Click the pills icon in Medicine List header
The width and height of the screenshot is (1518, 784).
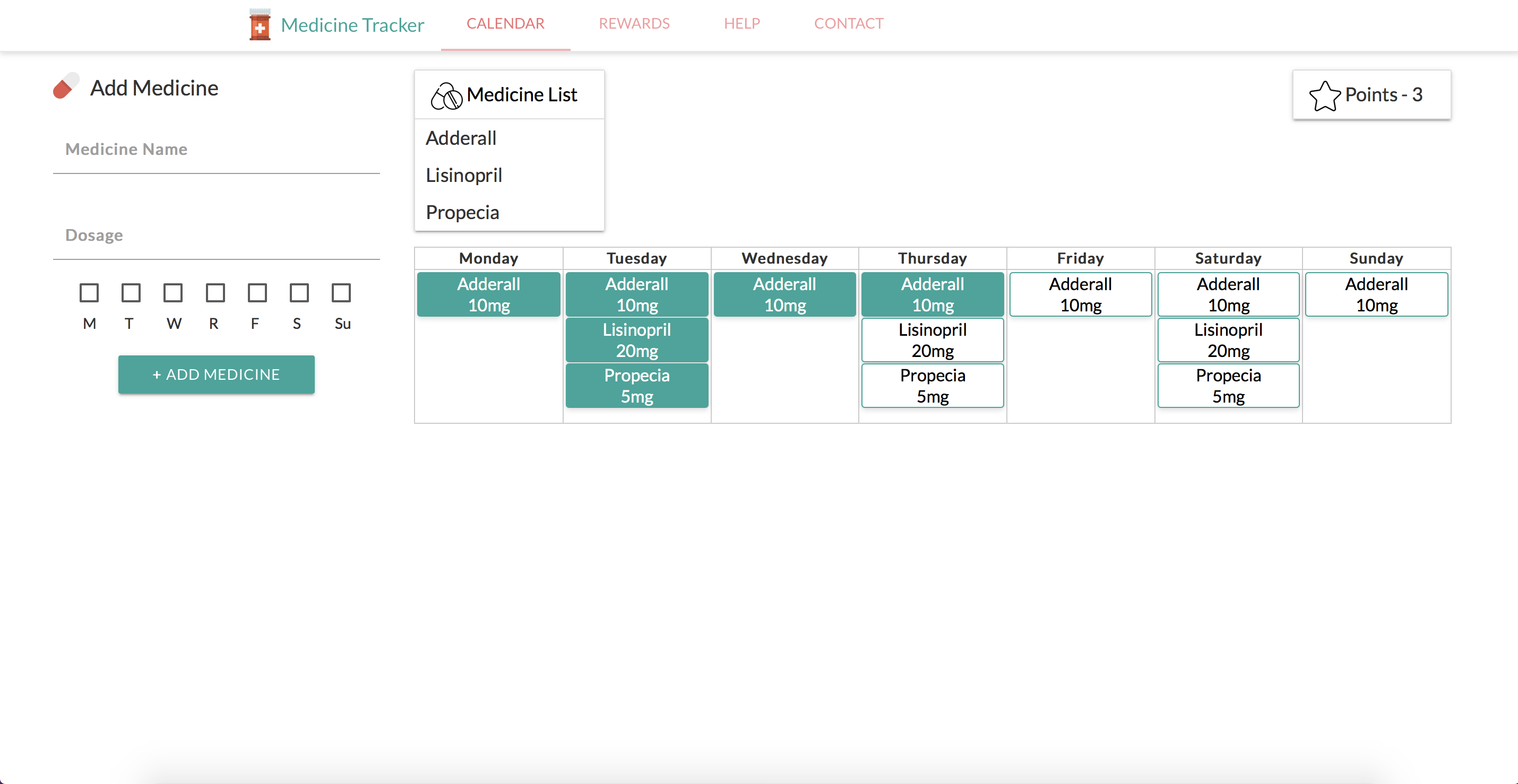[446, 95]
